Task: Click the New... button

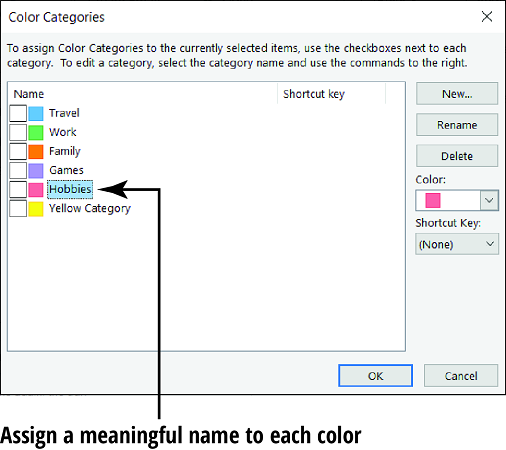Action: pyautogui.click(x=457, y=94)
